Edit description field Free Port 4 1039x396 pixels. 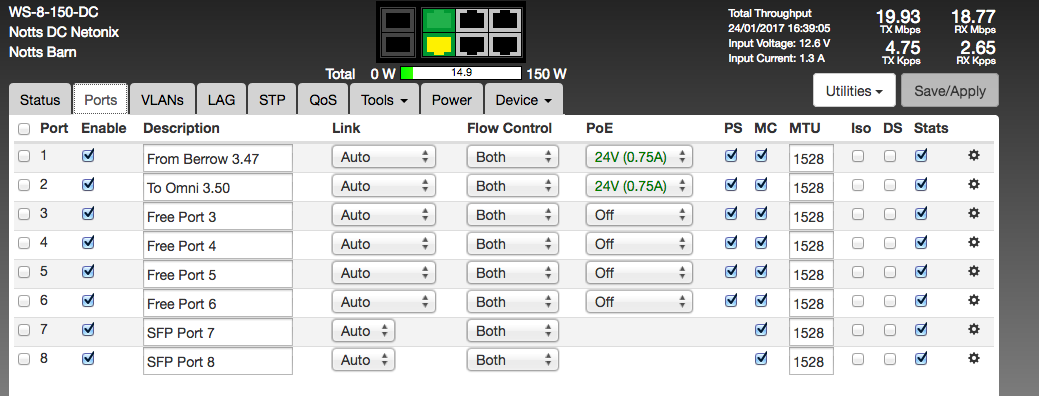coord(217,246)
